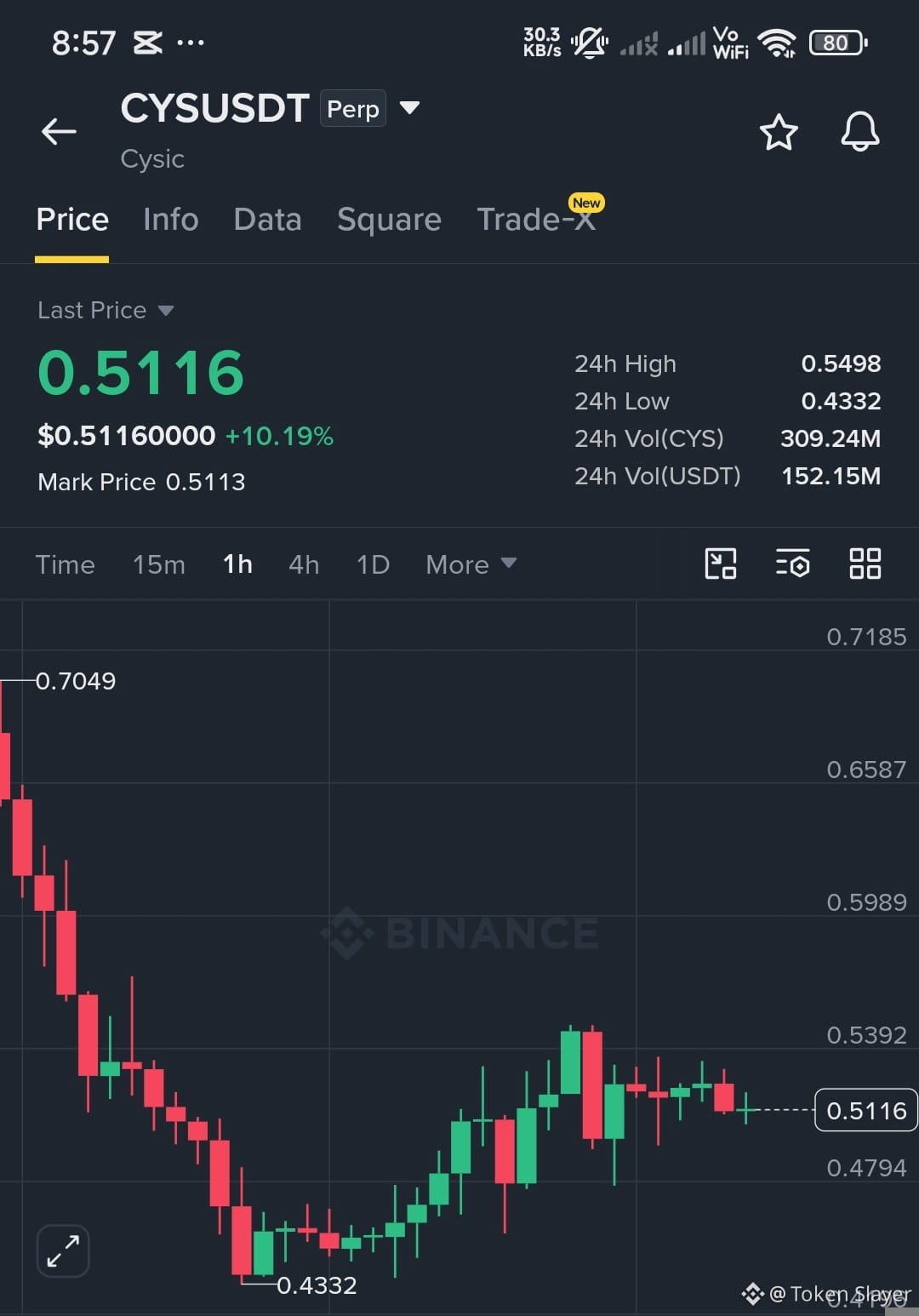Tap the 0.5989 price axis label

coord(866,902)
